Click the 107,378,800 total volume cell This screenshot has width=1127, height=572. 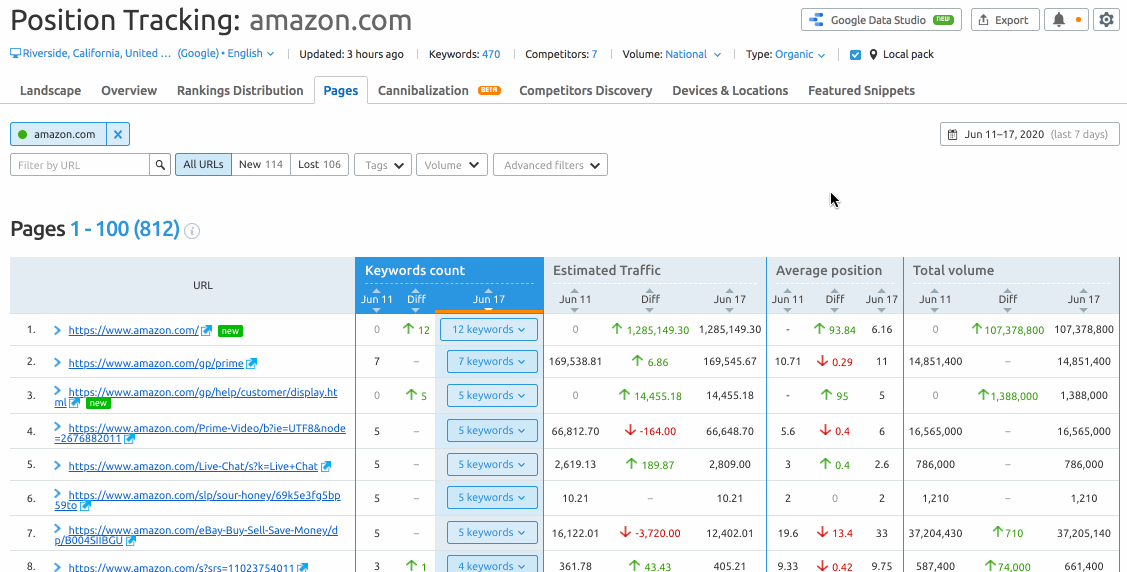click(1083, 330)
